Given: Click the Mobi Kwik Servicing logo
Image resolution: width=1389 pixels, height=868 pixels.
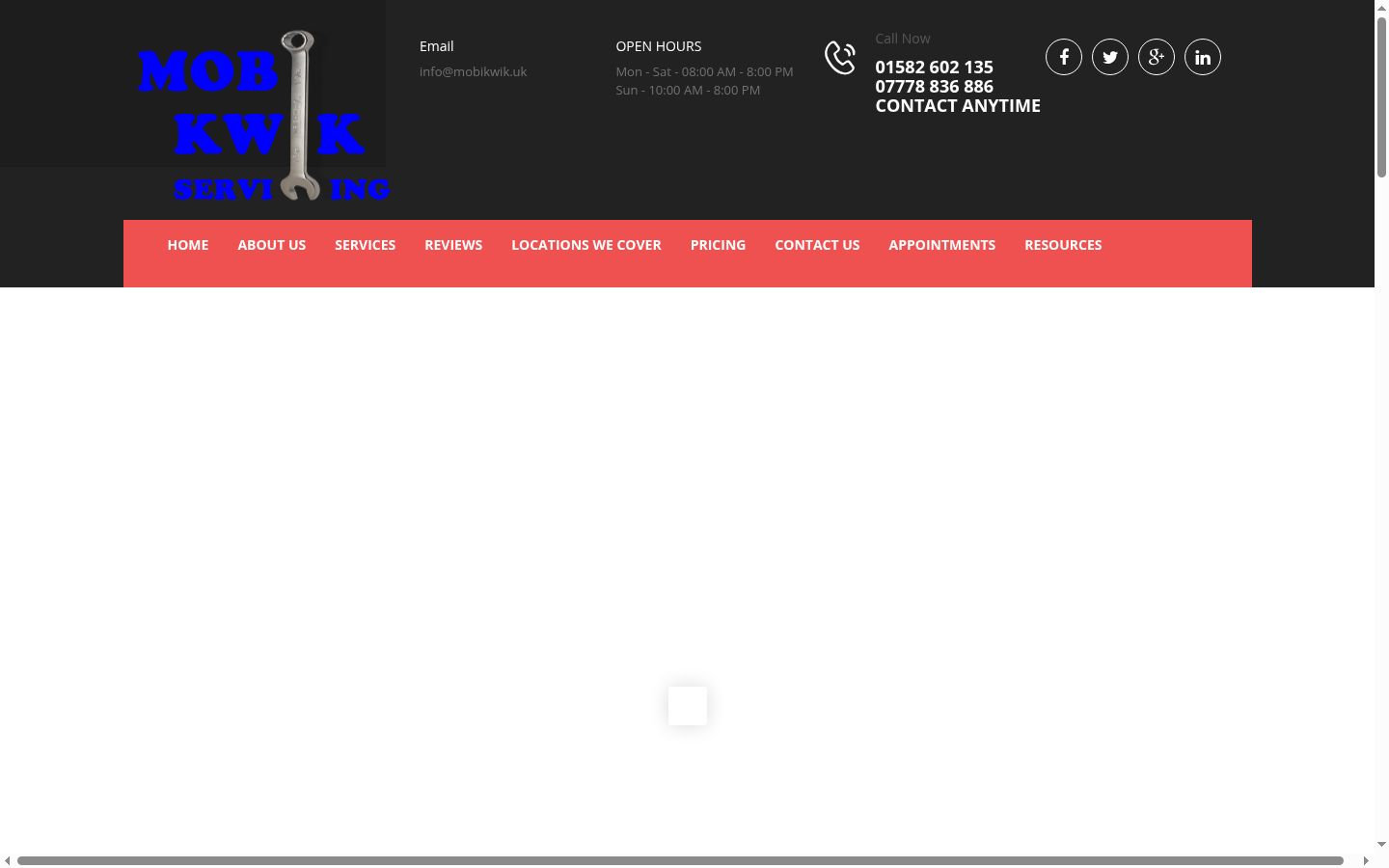Looking at the screenshot, I should (263, 115).
